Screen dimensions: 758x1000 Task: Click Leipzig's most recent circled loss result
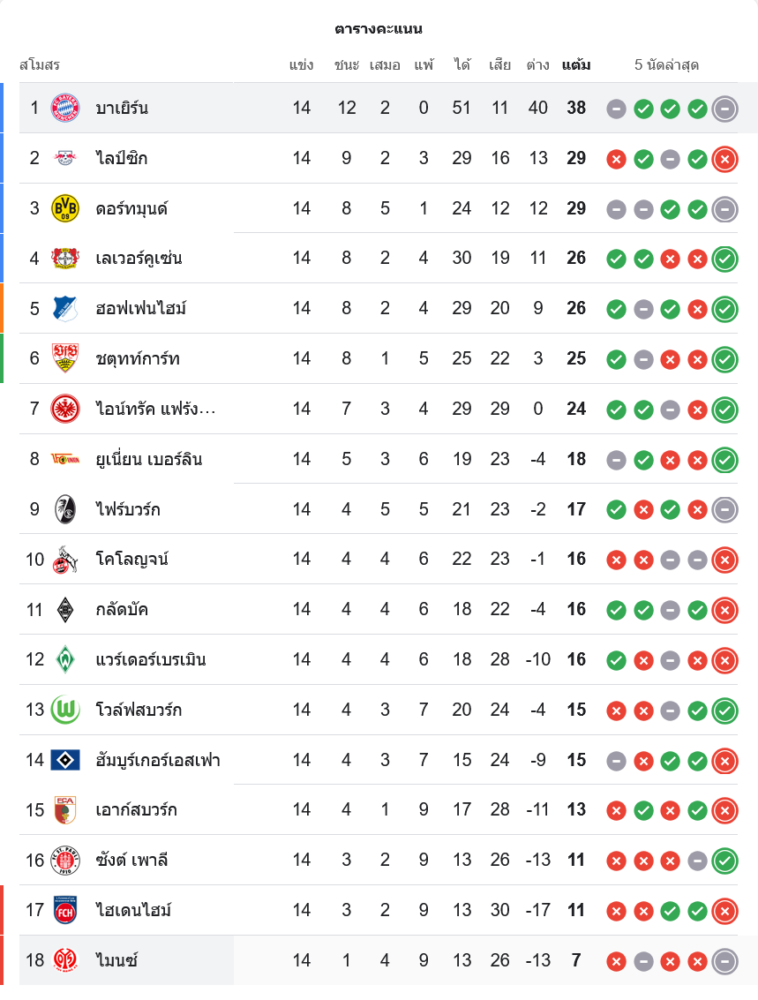725,158
